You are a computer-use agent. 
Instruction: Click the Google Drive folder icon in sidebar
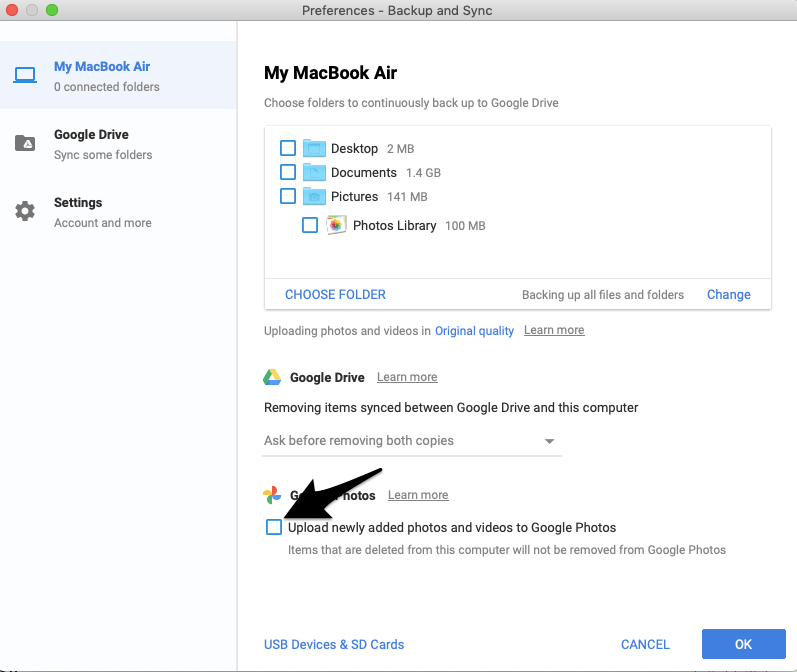click(x=25, y=143)
